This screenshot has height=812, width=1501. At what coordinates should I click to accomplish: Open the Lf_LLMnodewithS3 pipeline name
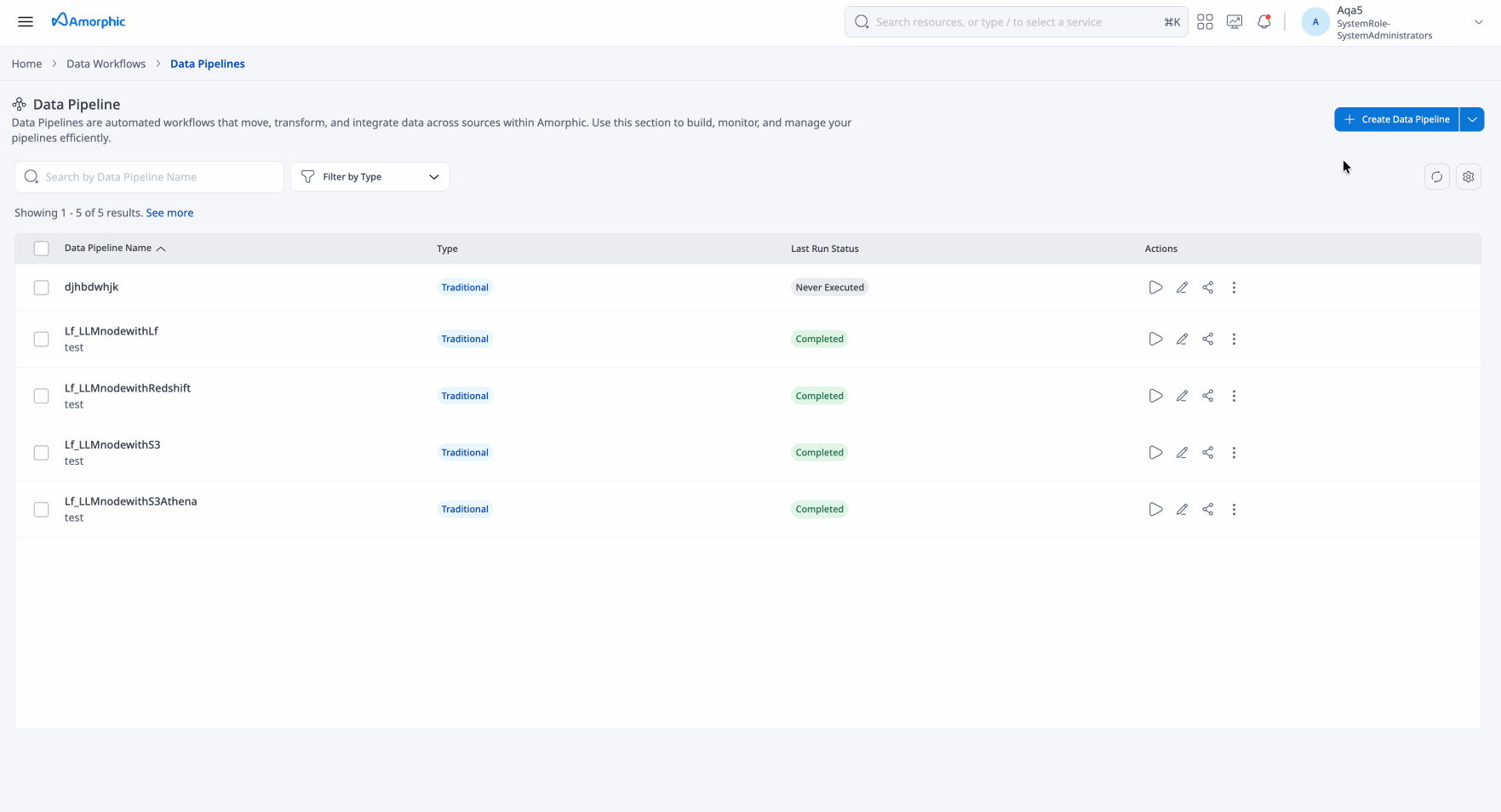tap(112, 444)
